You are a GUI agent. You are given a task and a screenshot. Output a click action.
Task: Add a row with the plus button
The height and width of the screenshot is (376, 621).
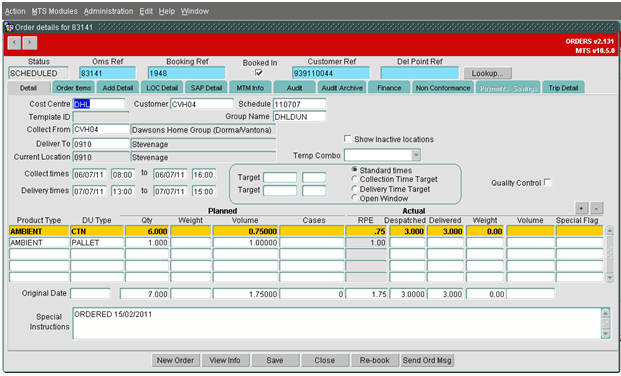(581, 208)
